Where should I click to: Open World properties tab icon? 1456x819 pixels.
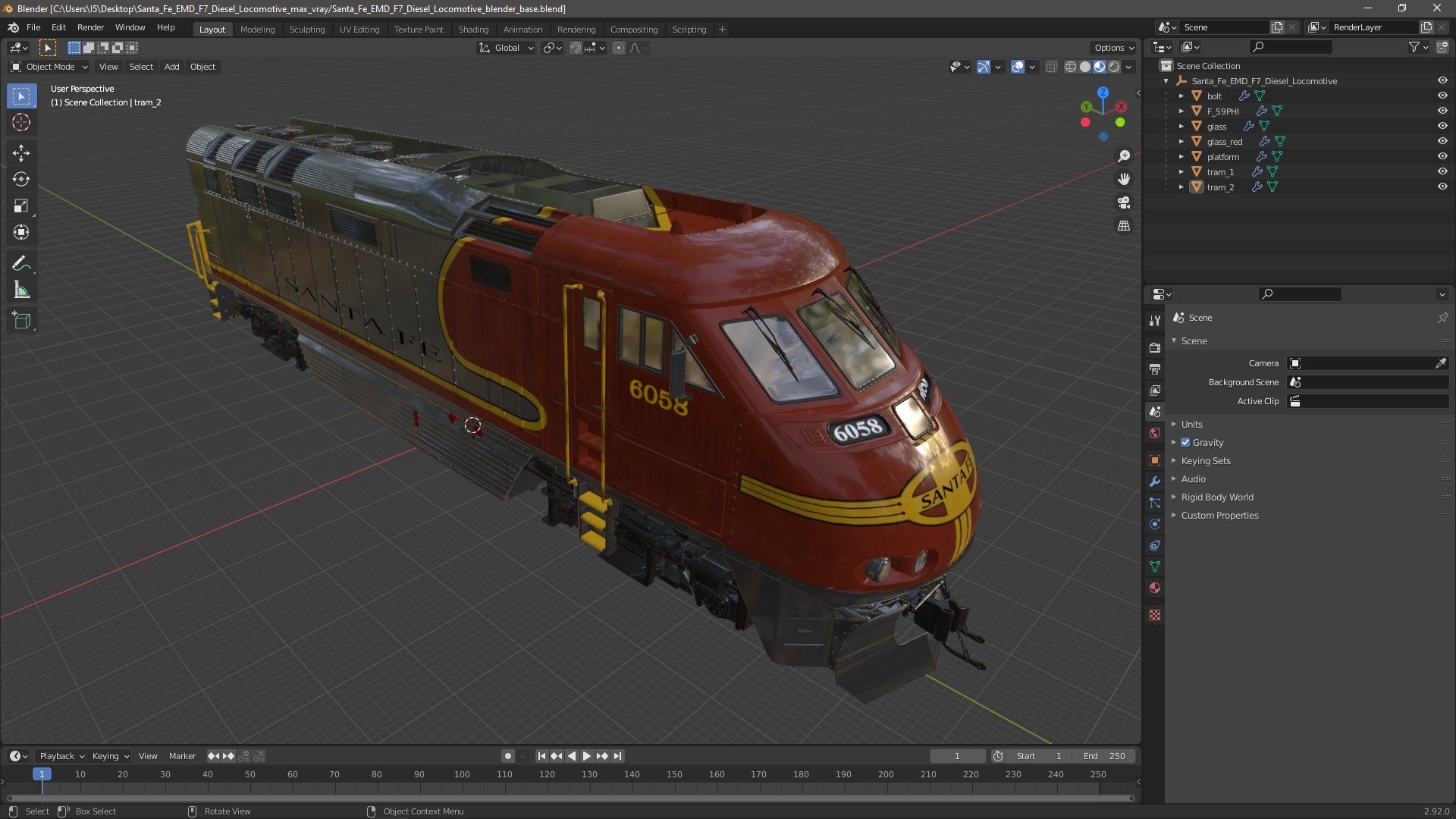click(1155, 433)
